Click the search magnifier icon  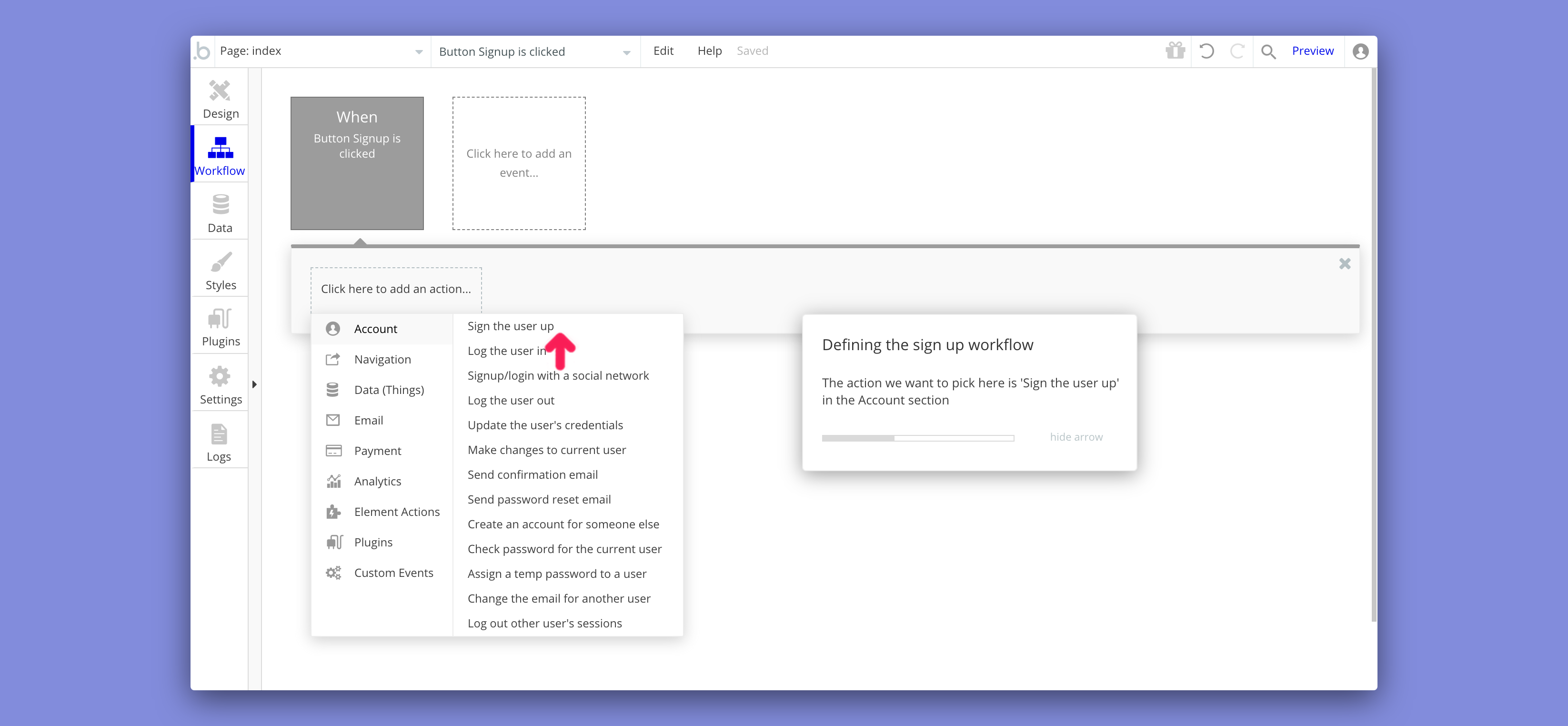point(1268,52)
